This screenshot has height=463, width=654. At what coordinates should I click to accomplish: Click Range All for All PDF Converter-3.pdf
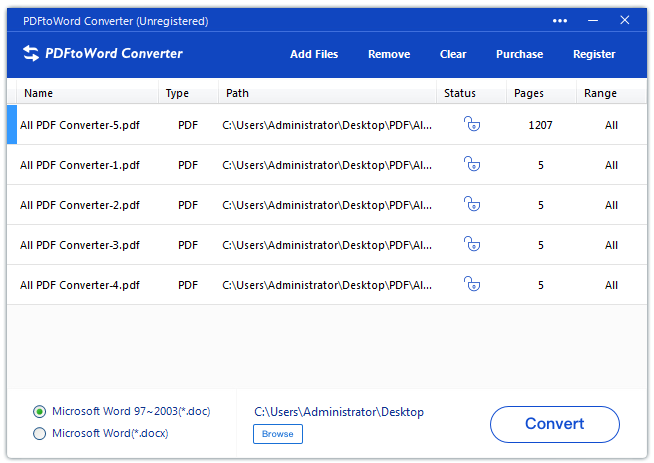[611, 245]
